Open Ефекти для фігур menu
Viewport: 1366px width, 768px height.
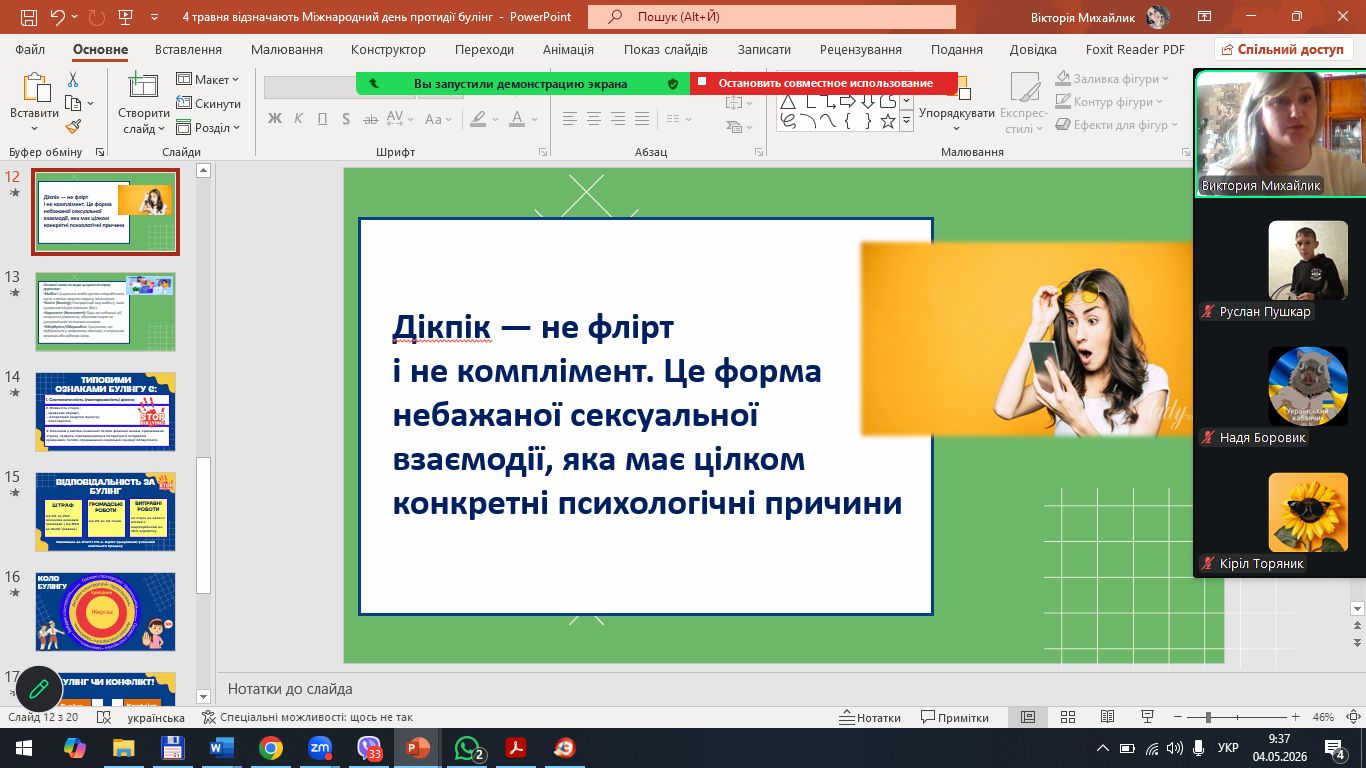tap(1117, 125)
